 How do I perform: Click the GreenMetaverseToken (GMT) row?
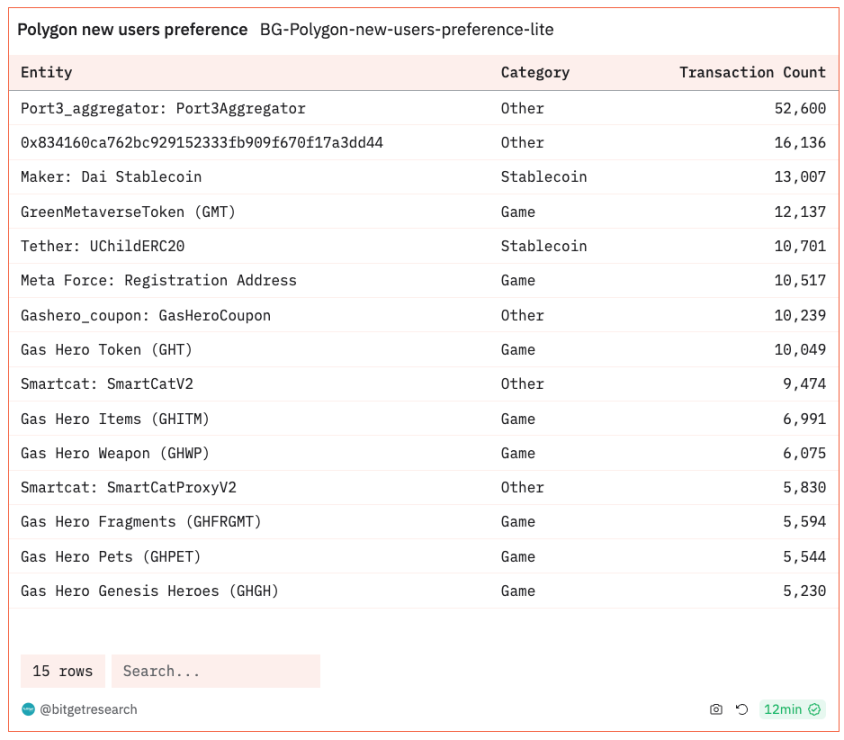(128, 212)
